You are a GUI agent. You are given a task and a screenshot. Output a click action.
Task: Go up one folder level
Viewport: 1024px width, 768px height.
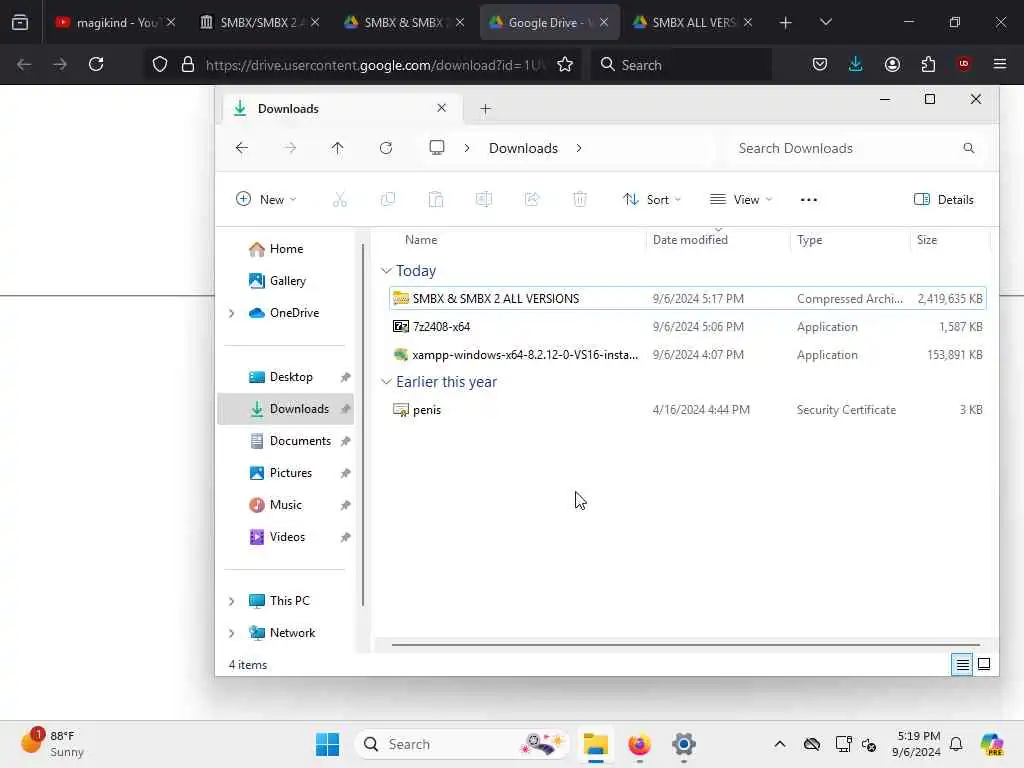point(337,148)
